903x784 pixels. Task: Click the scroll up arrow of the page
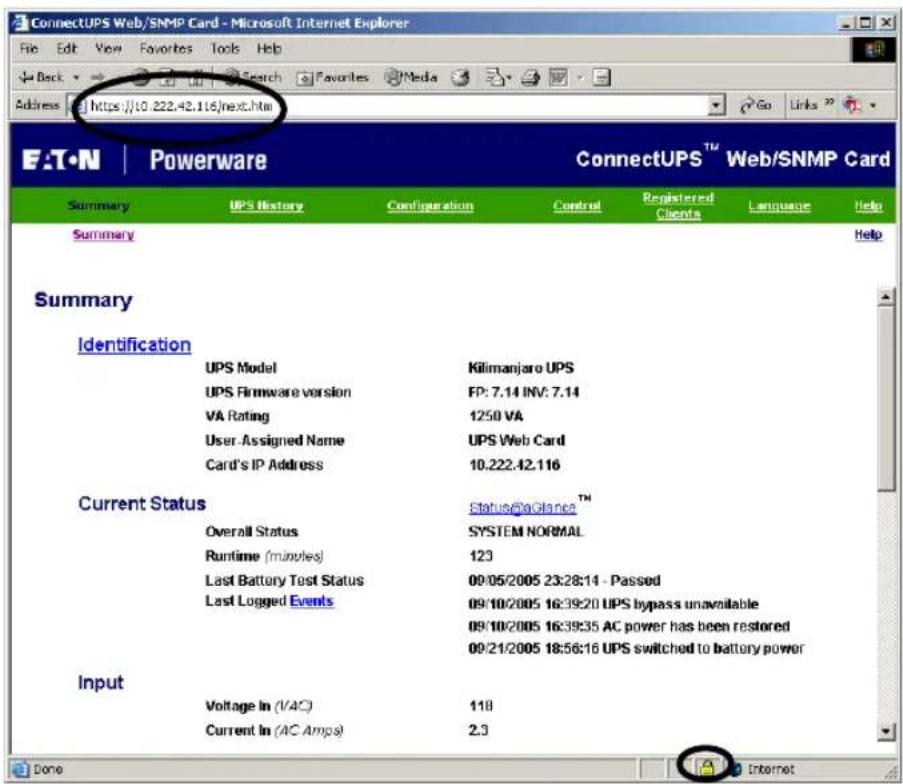(x=886, y=297)
